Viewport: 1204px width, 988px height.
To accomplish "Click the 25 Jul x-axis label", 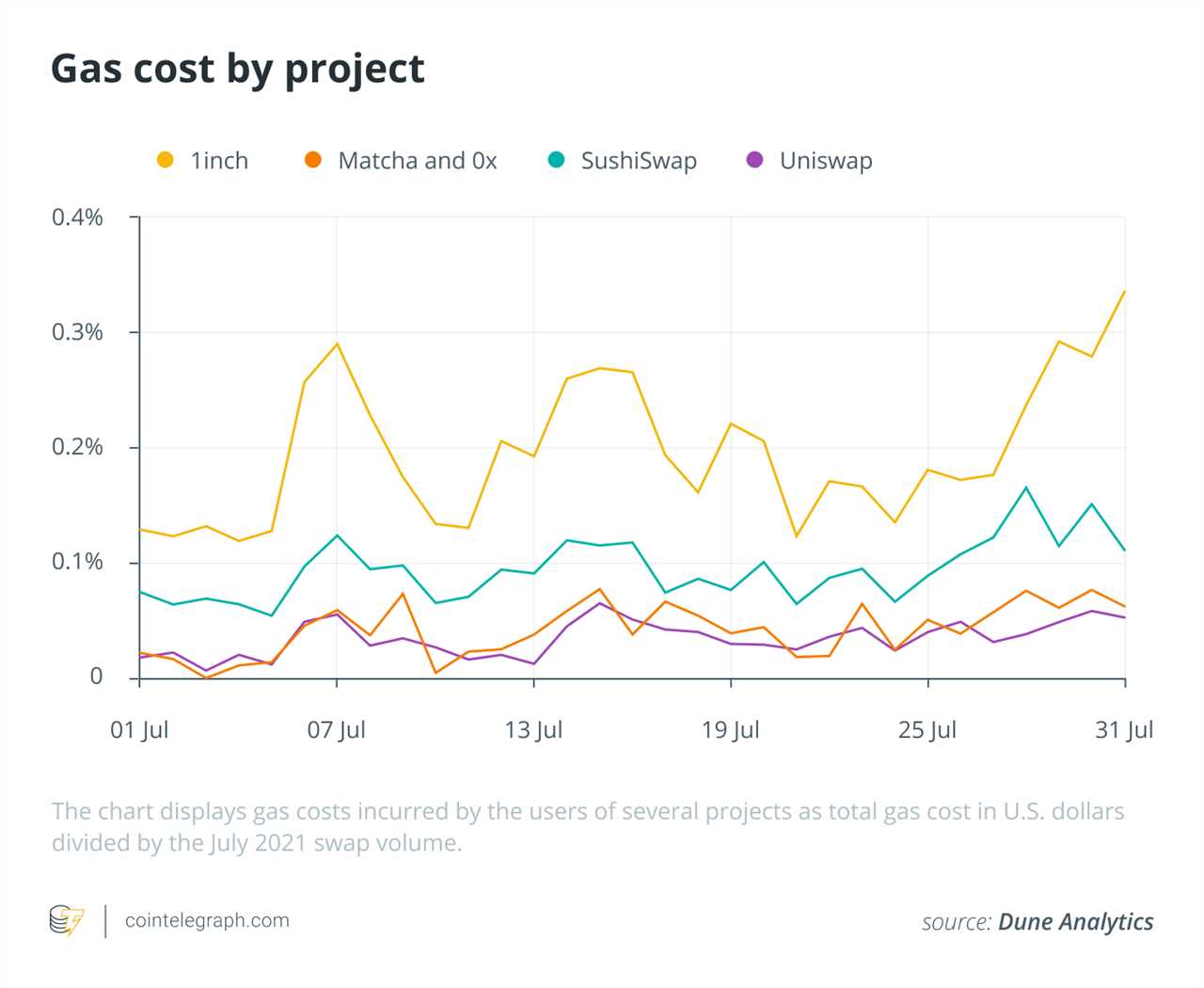I will click(x=927, y=730).
